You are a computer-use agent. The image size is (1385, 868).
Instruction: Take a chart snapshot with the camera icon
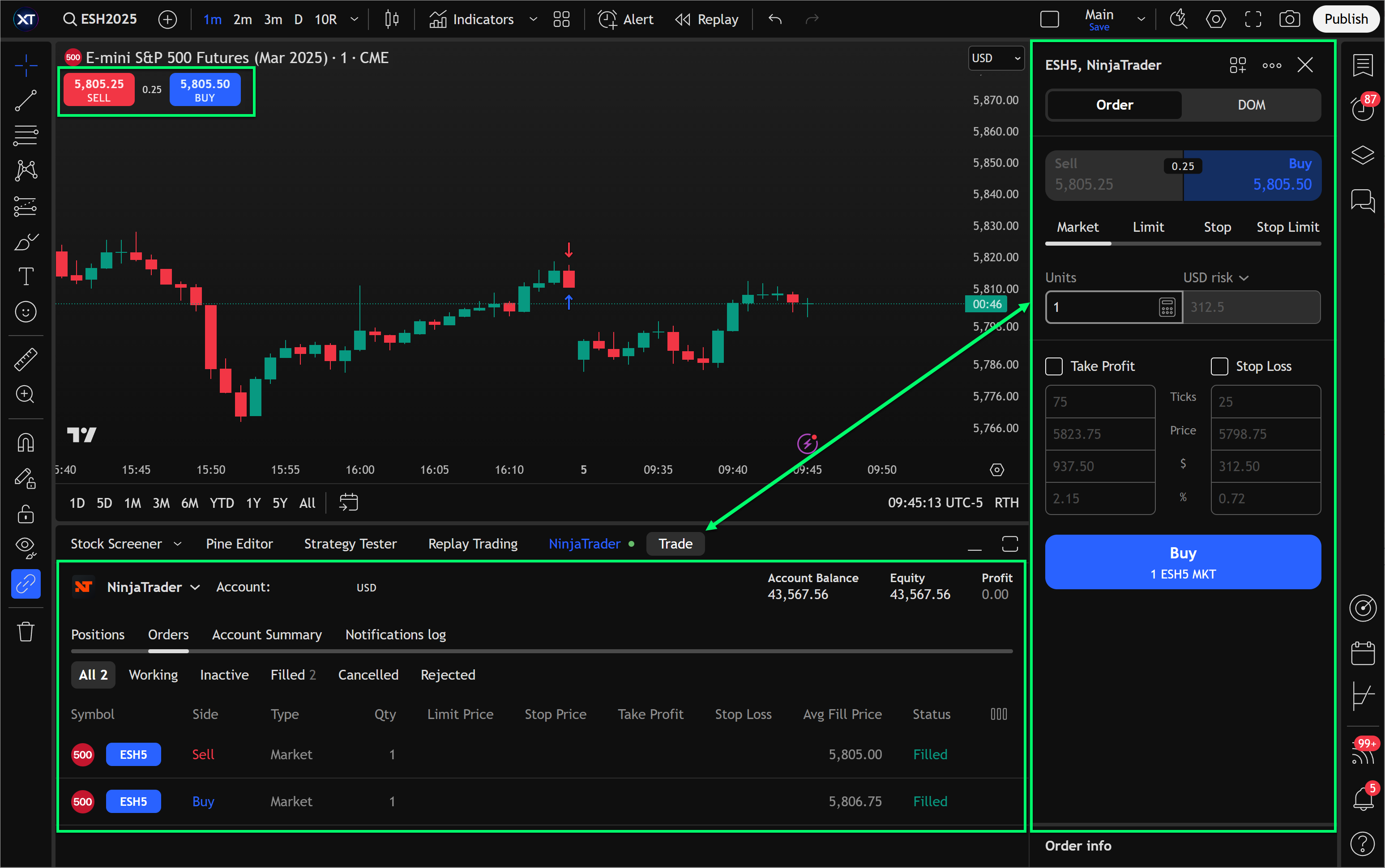point(1290,19)
